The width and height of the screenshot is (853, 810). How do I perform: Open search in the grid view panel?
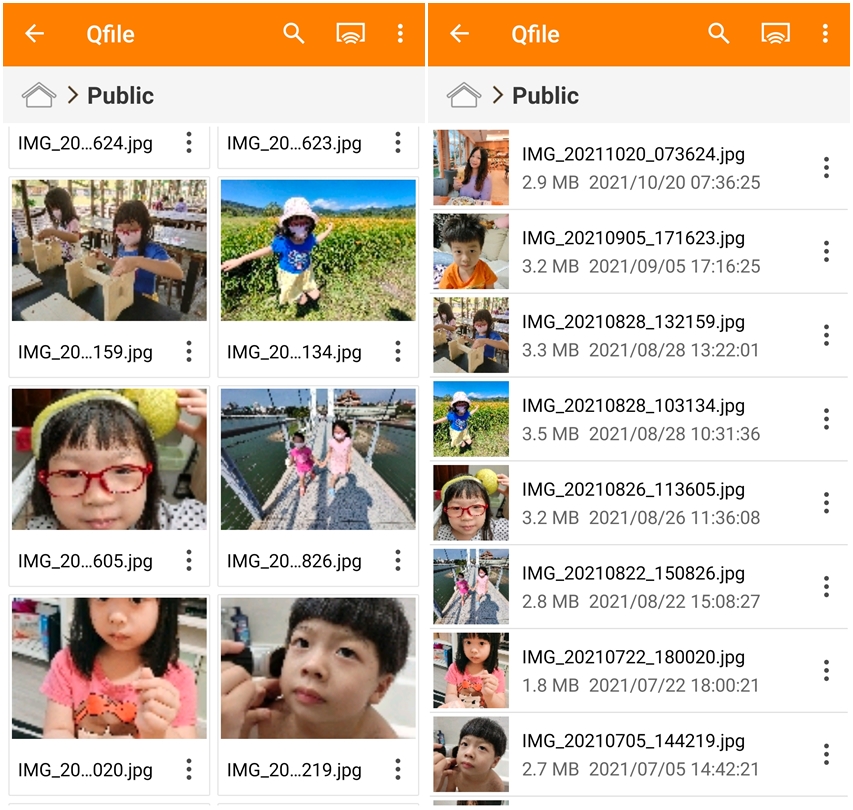pos(294,34)
